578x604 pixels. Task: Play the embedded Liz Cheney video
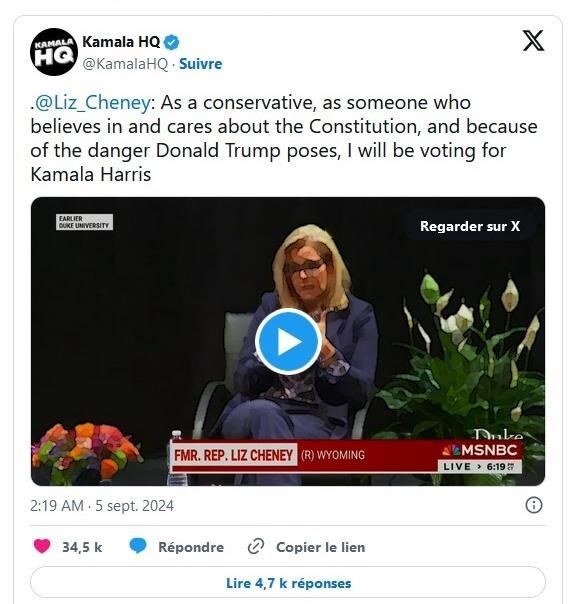point(288,341)
